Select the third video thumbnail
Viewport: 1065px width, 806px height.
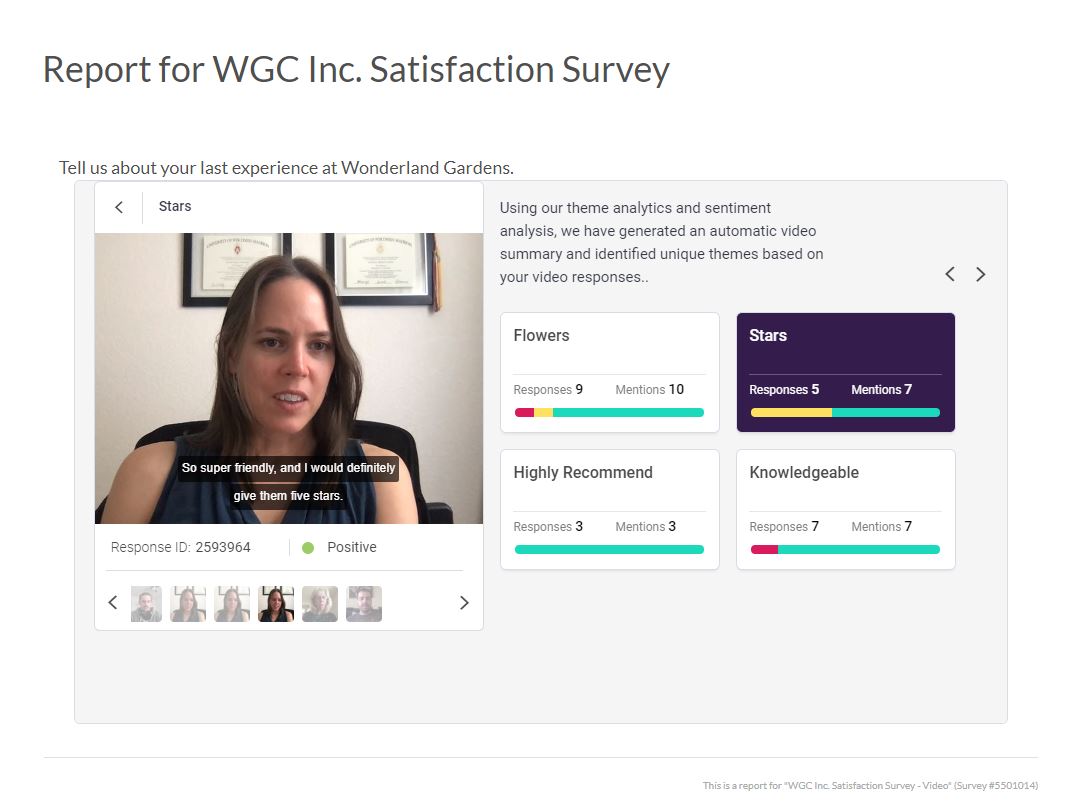coord(232,604)
